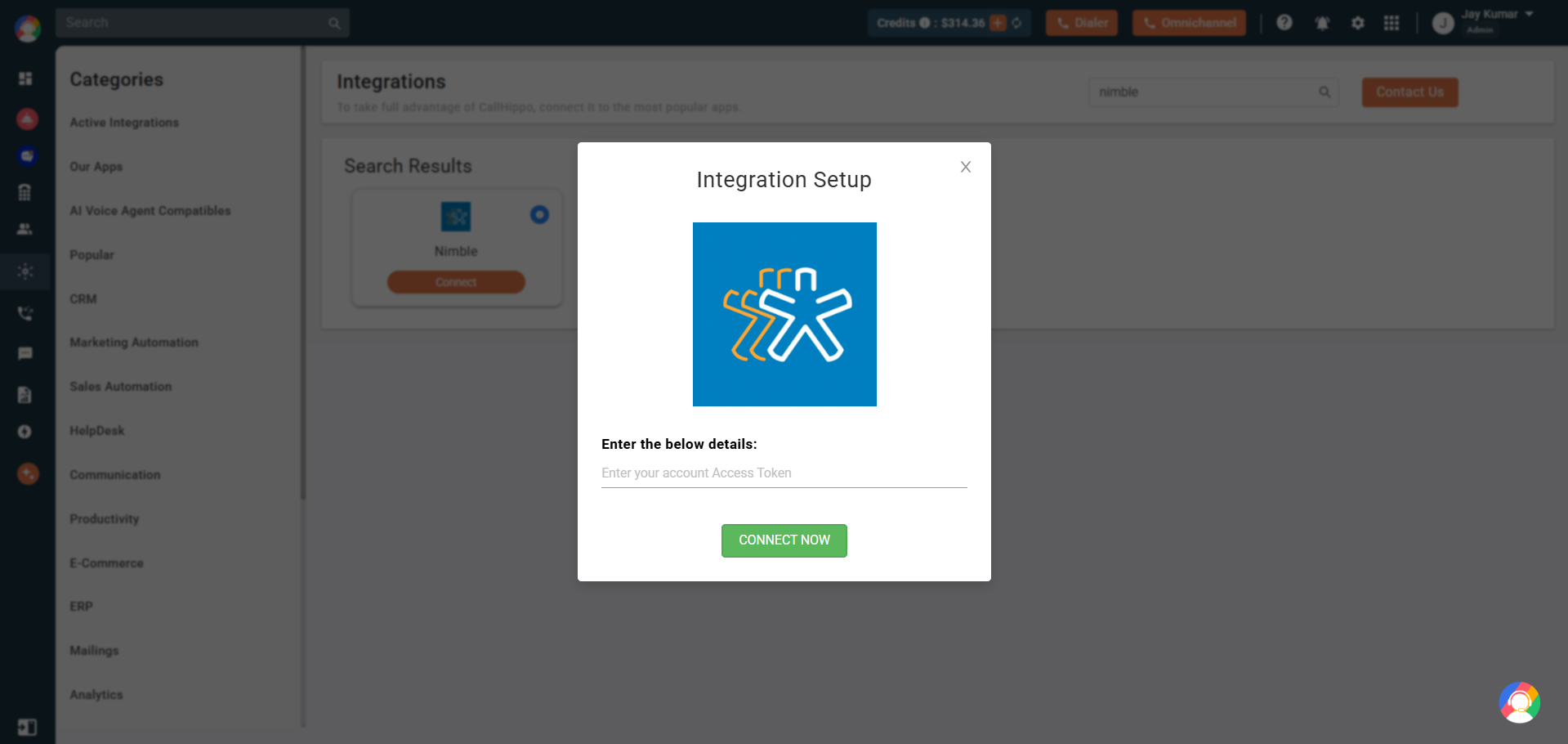Toggle the sidebar collapse icon at bottom

tap(27, 727)
